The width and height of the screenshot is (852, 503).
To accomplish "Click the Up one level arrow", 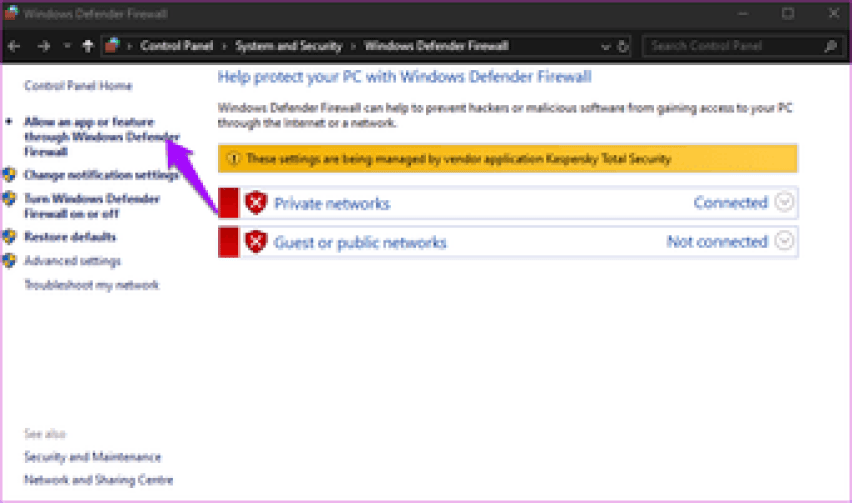I will [x=88, y=46].
